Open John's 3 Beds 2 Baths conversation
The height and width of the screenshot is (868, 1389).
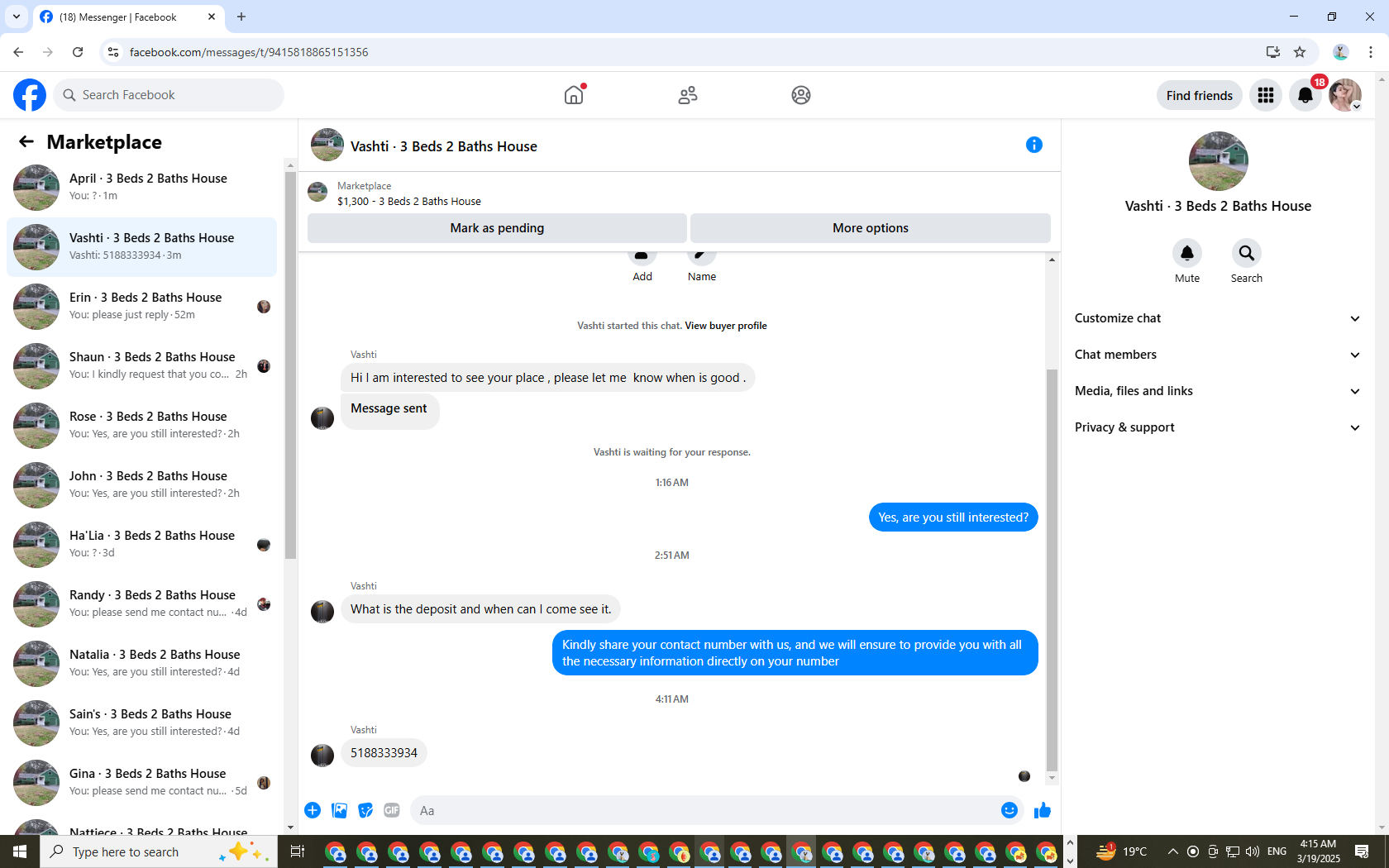coord(142,485)
